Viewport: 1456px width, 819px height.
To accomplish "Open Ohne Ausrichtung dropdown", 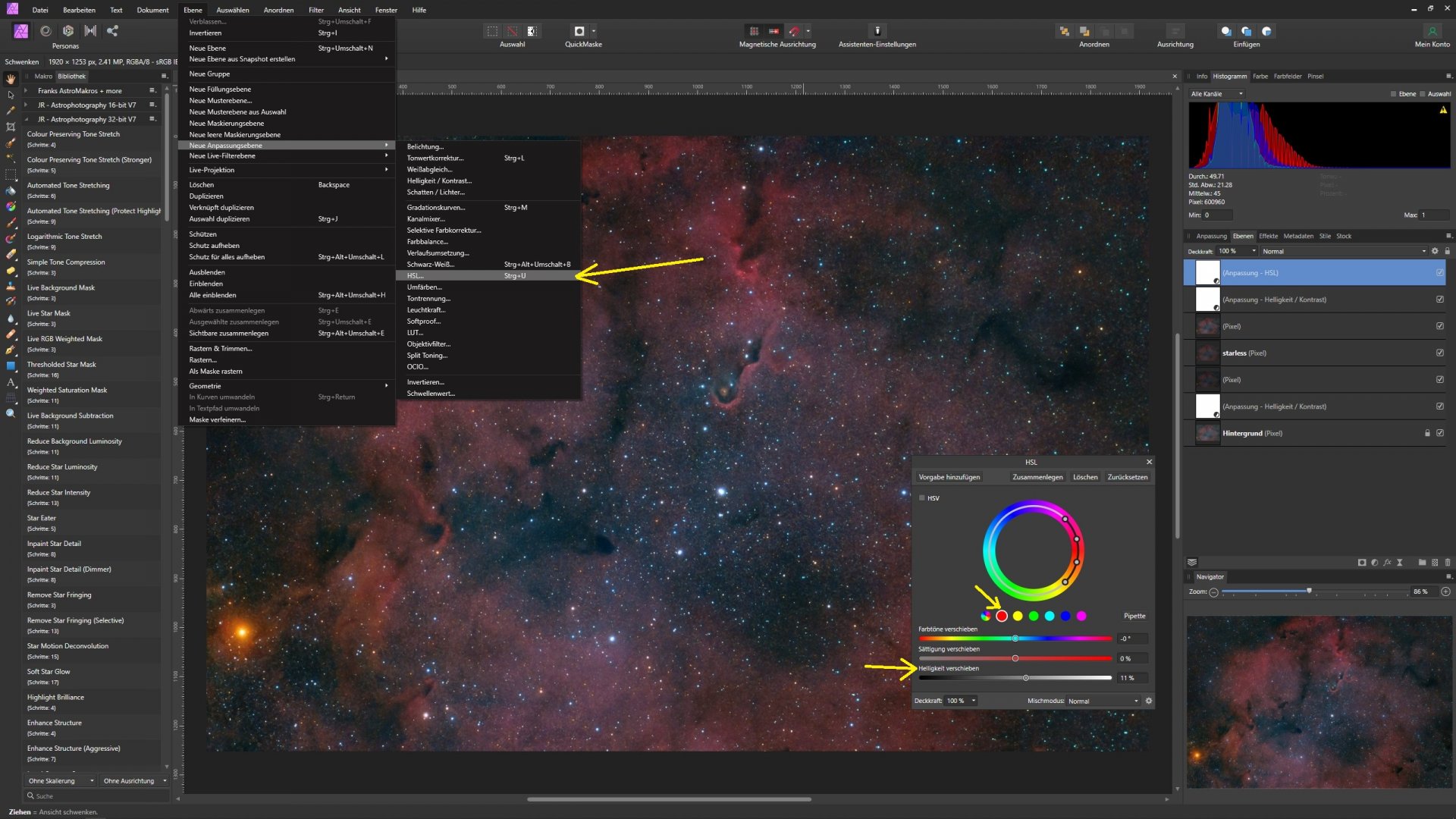I will click(134, 780).
